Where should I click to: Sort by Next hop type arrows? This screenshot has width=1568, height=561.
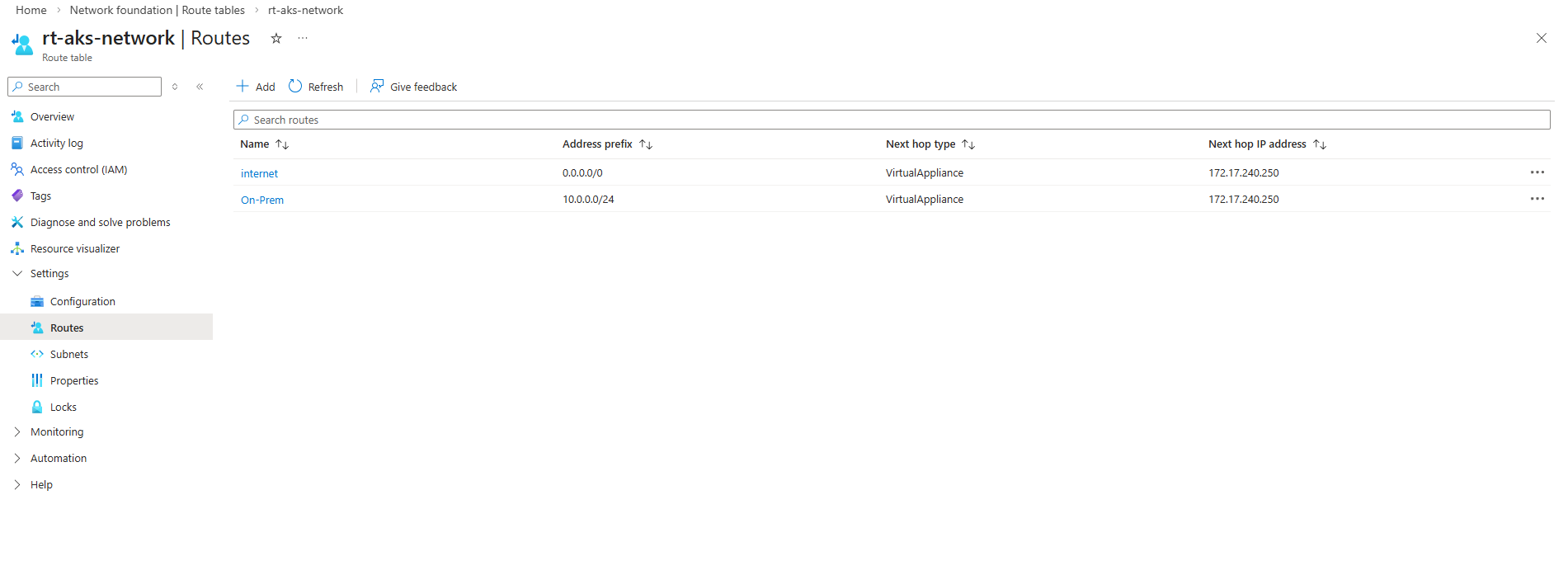pyautogui.click(x=968, y=144)
